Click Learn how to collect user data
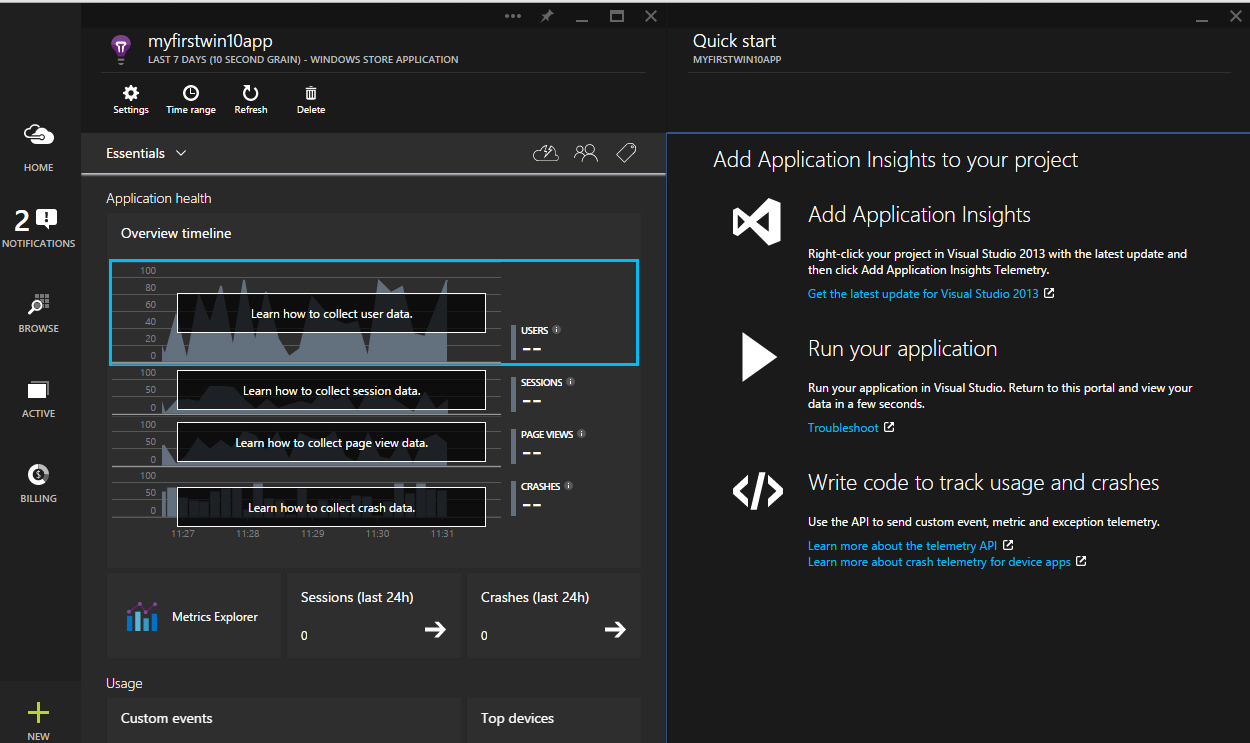 pyautogui.click(x=331, y=313)
